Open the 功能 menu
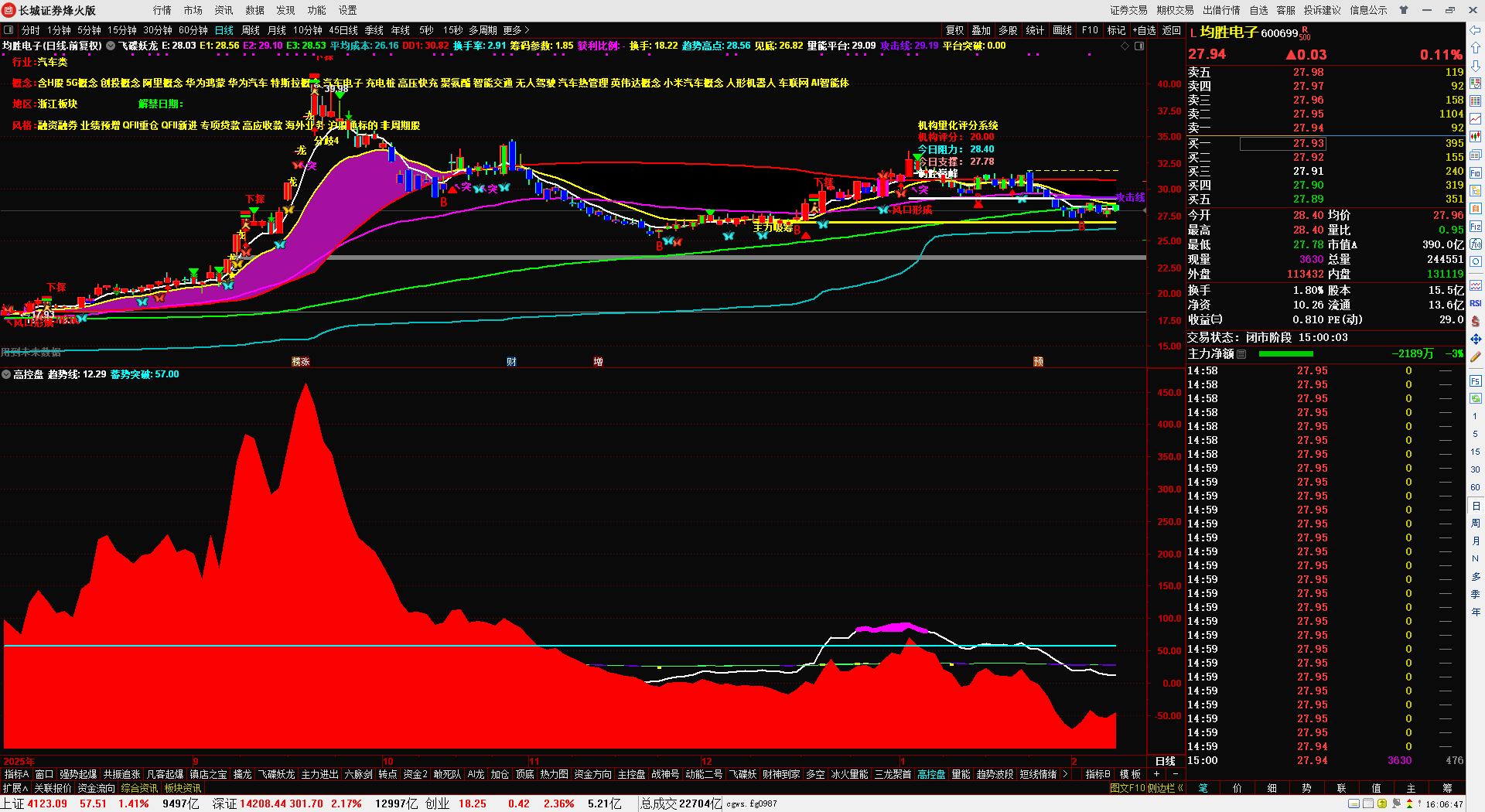1485x812 pixels. pyautogui.click(x=317, y=10)
